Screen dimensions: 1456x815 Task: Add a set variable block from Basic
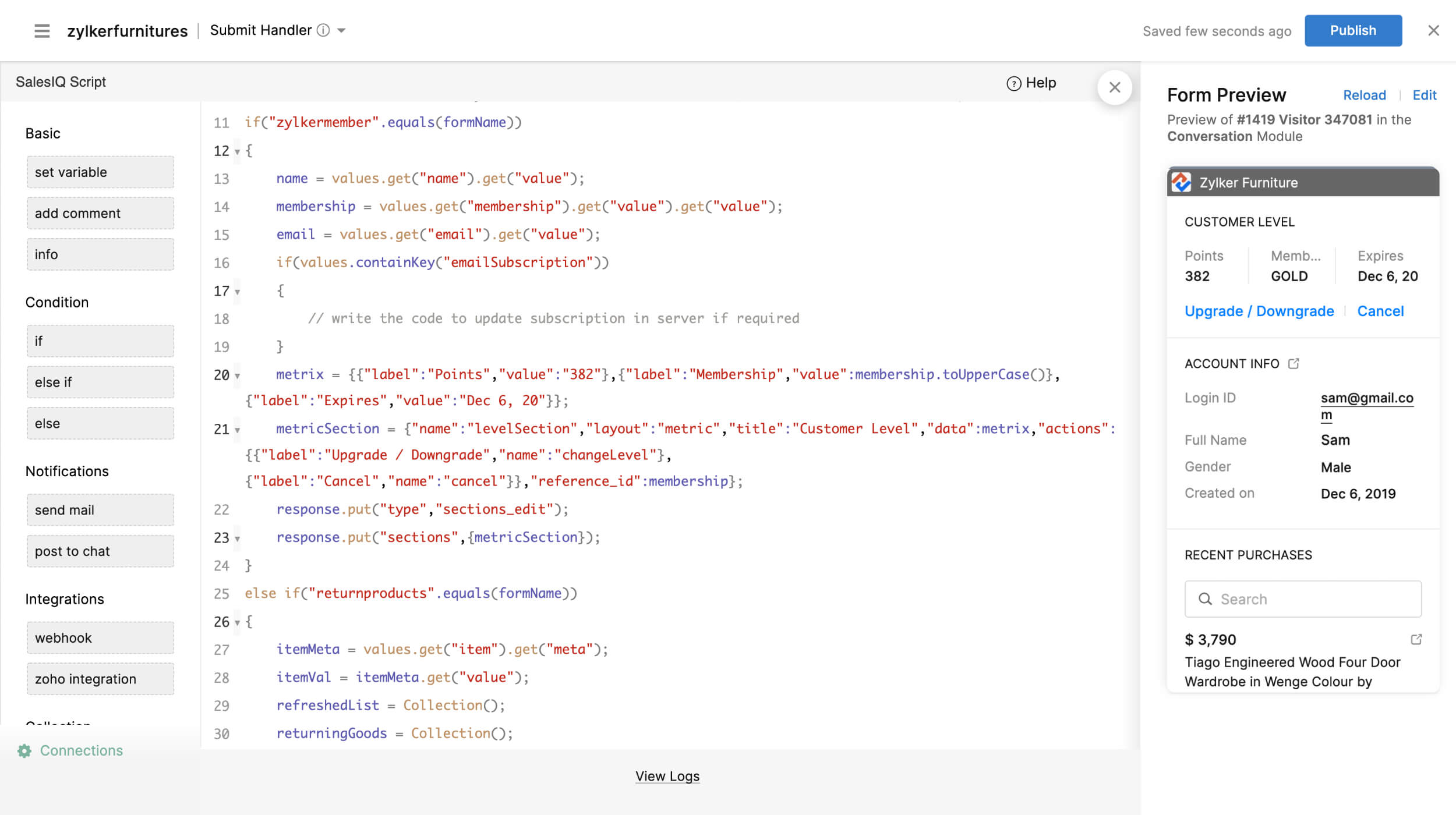(100, 172)
